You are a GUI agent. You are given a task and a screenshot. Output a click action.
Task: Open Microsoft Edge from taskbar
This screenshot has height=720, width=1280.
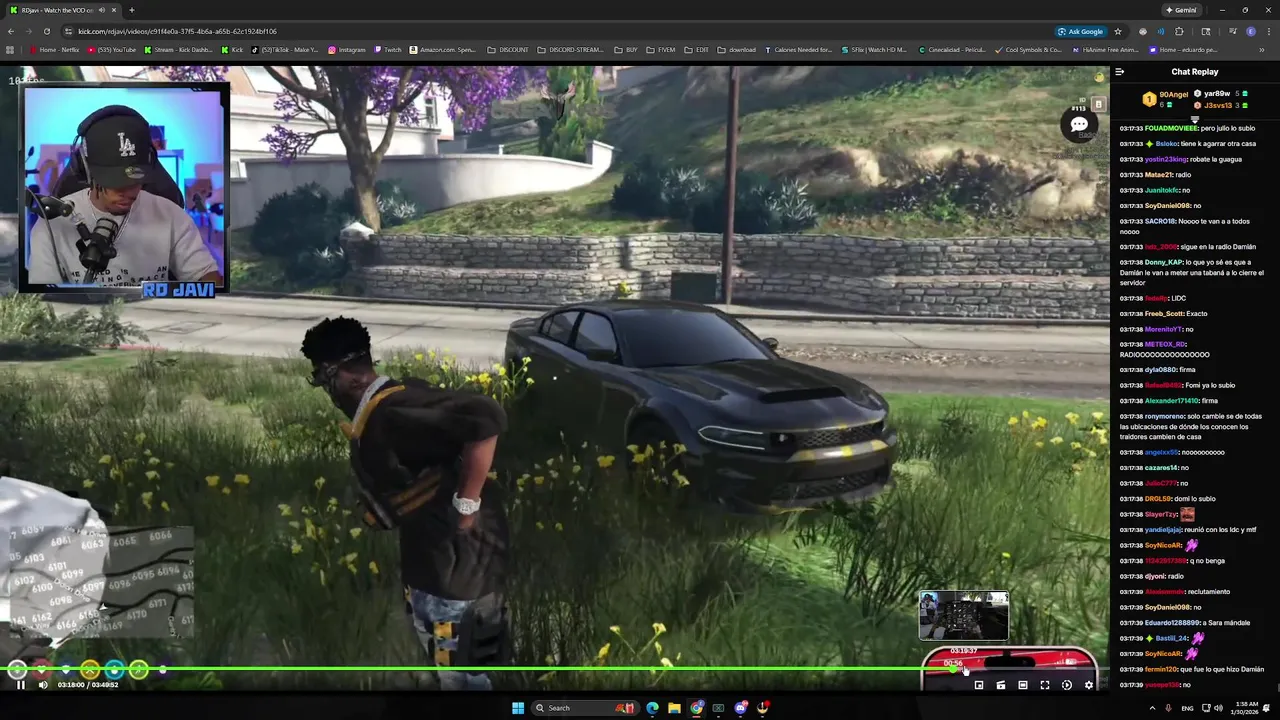coord(653,708)
